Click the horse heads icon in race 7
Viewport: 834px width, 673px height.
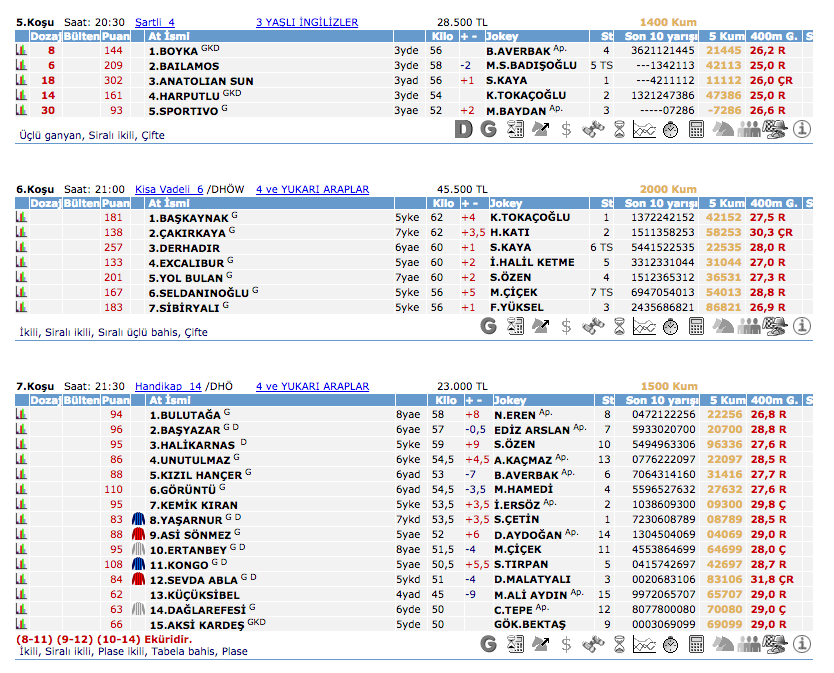click(723, 644)
